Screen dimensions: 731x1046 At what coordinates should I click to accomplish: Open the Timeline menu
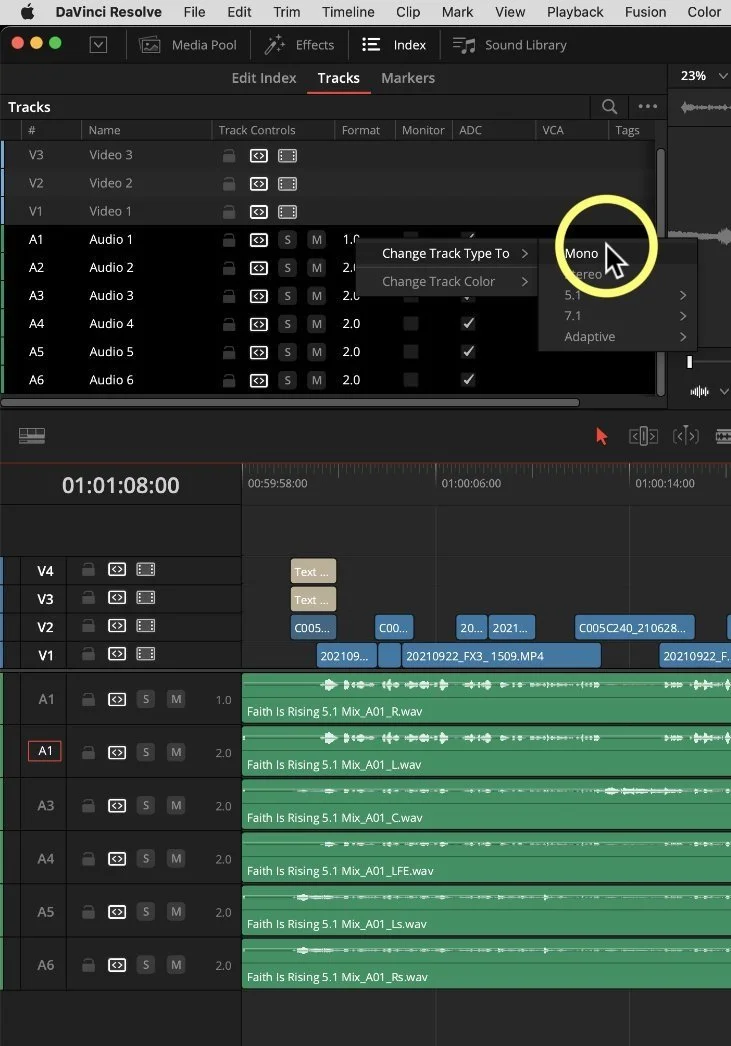coord(348,12)
